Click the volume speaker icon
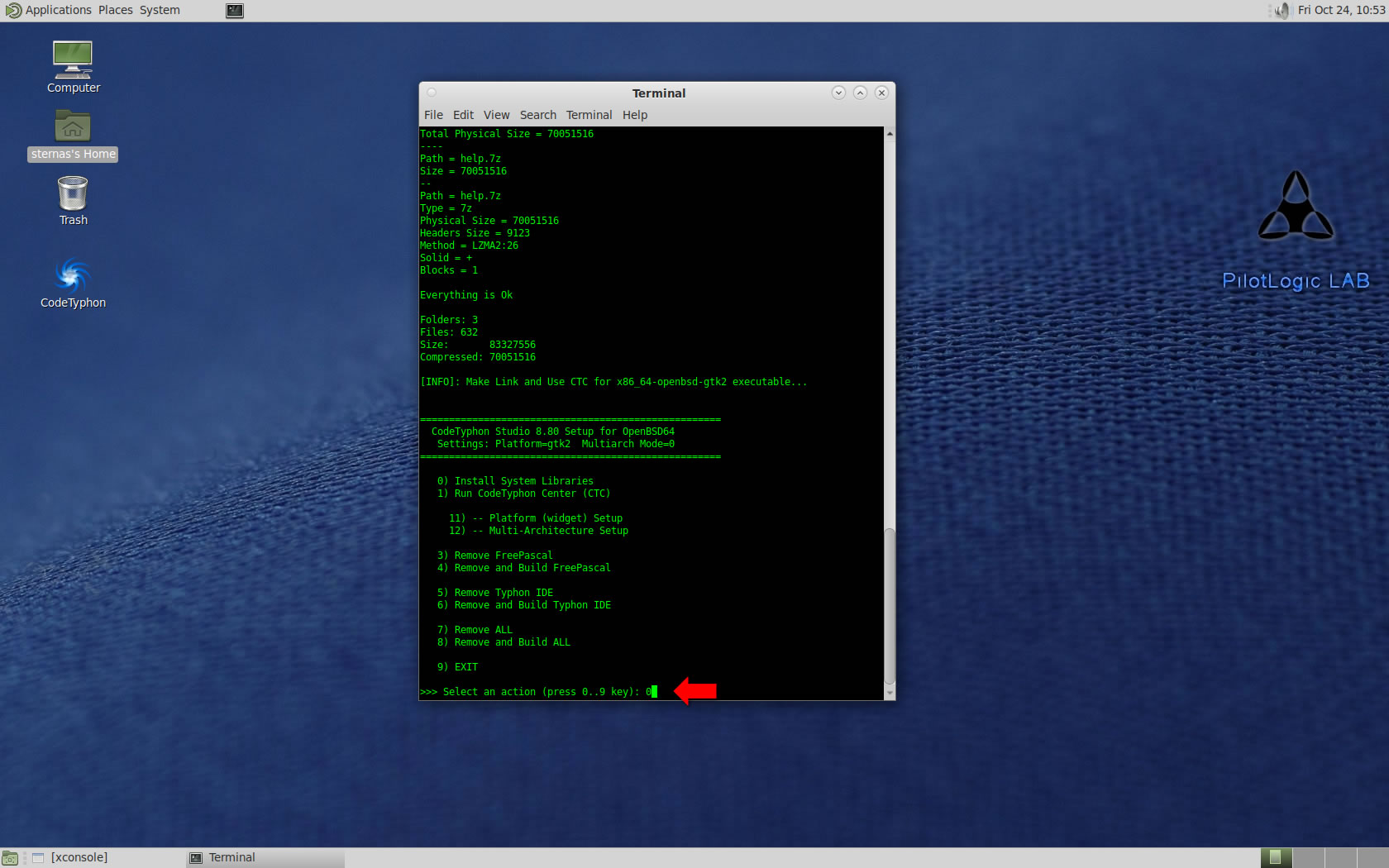1389x868 pixels. pos(1282,11)
